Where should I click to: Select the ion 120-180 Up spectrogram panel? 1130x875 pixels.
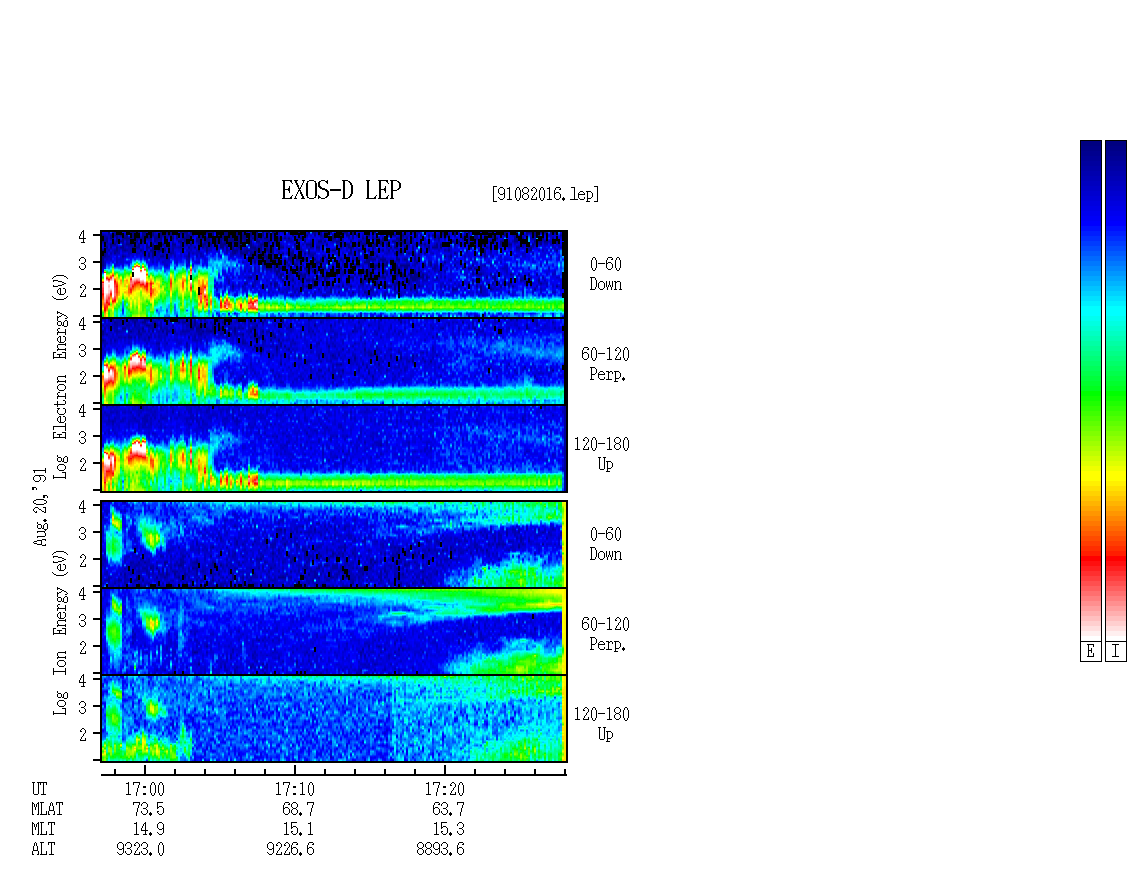[334, 719]
